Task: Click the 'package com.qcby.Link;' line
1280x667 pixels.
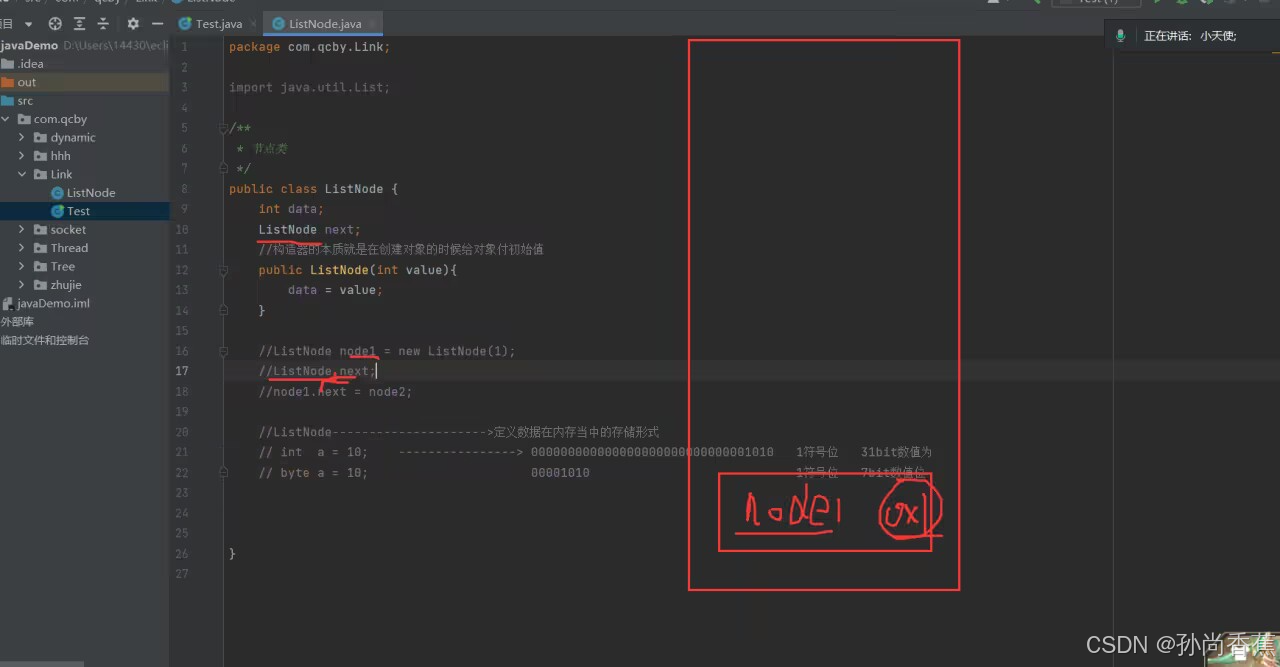Action: coord(309,47)
